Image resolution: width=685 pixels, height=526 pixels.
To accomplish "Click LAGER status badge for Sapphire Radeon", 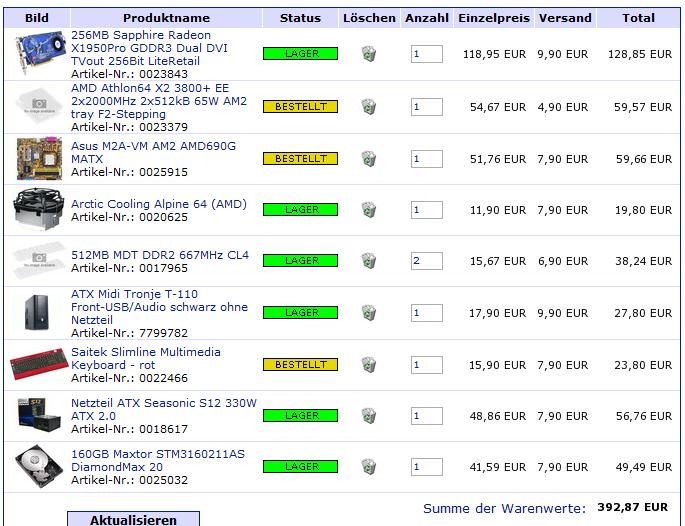I will [301, 54].
